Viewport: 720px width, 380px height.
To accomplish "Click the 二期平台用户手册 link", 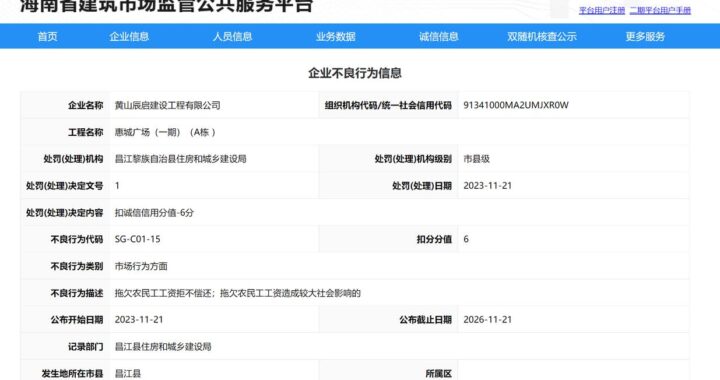I will (x=660, y=11).
